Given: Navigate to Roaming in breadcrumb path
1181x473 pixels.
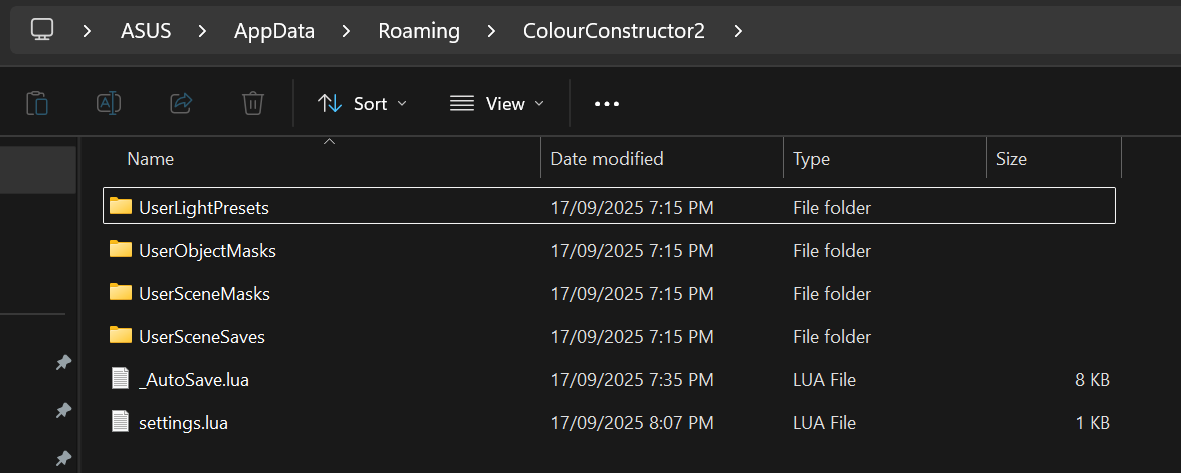Looking at the screenshot, I should click(418, 31).
